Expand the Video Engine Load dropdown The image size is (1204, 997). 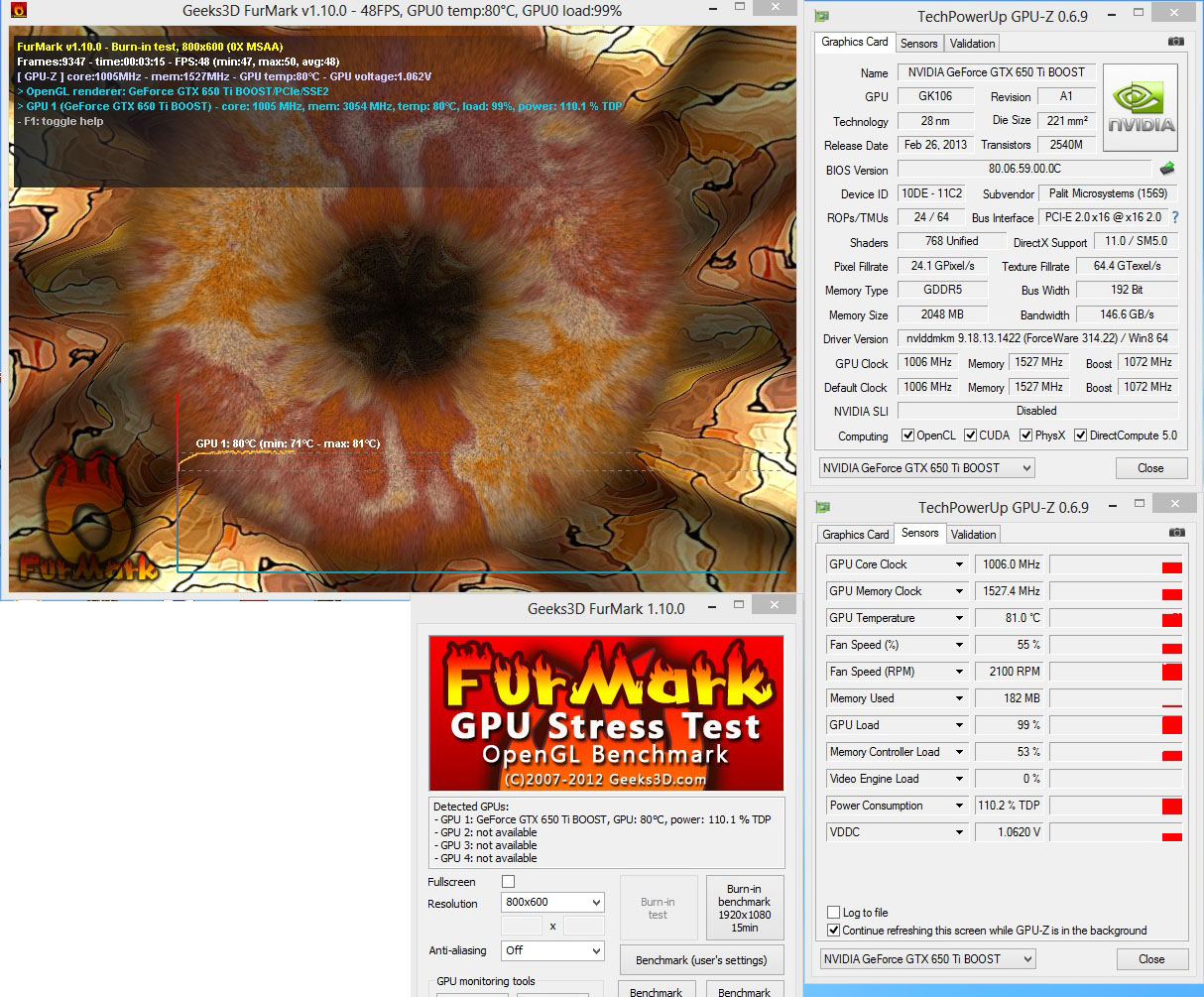[x=959, y=779]
